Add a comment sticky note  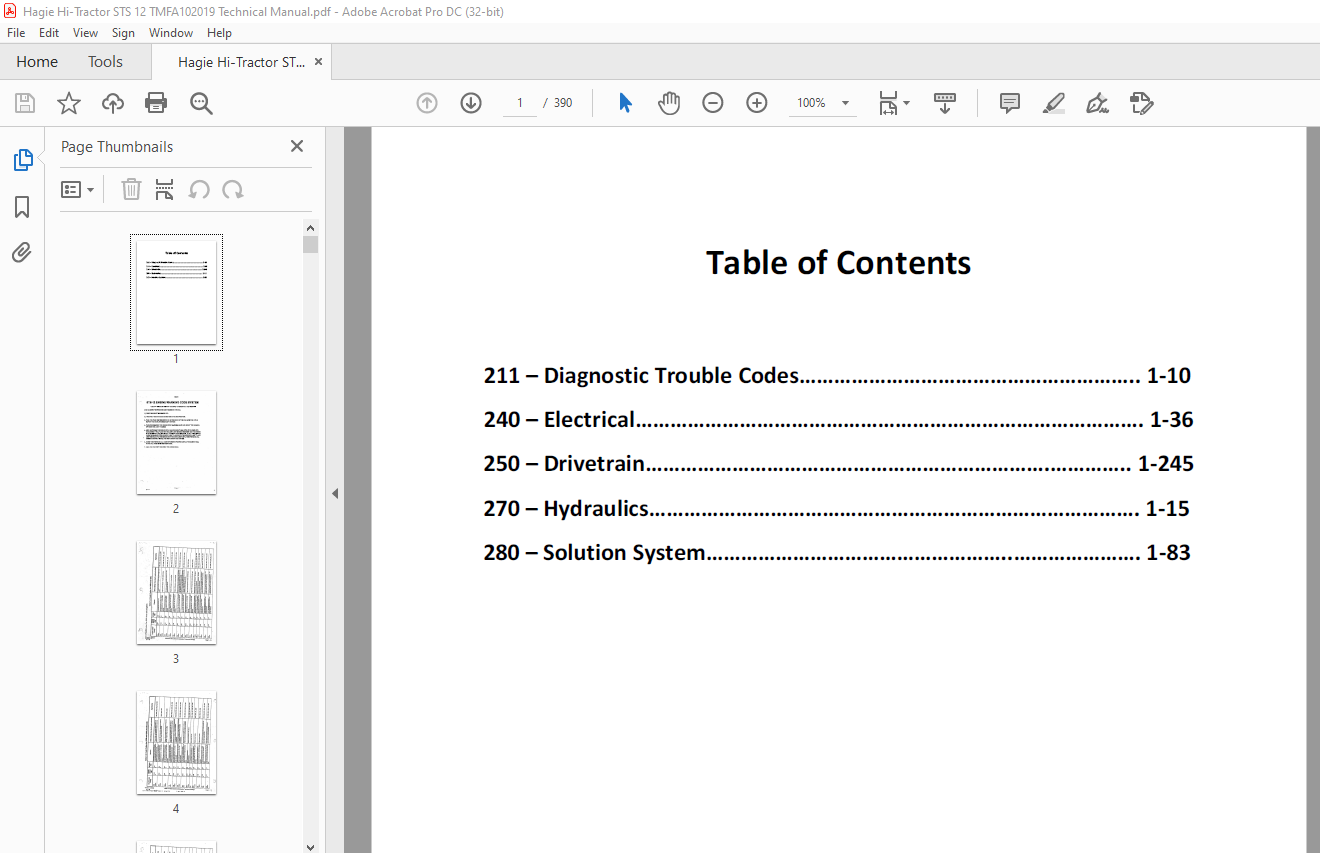coord(1010,103)
